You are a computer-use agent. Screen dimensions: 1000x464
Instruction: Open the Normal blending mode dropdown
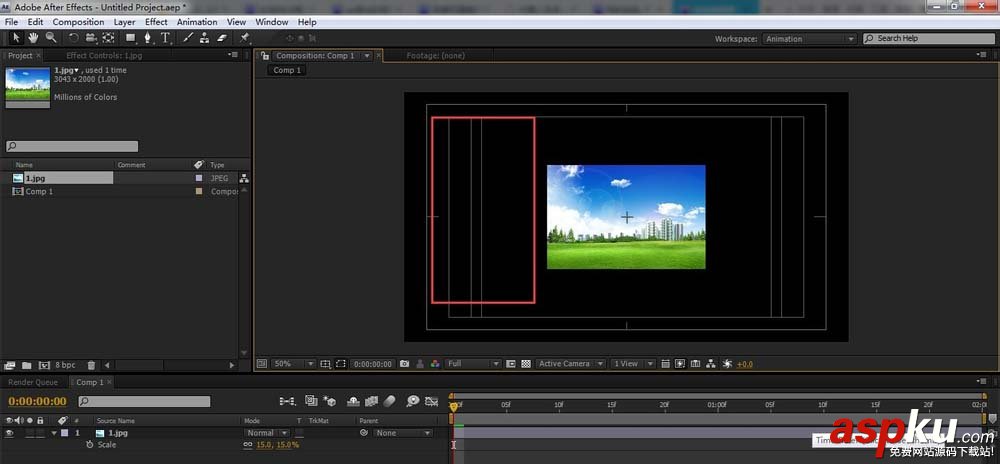point(266,433)
